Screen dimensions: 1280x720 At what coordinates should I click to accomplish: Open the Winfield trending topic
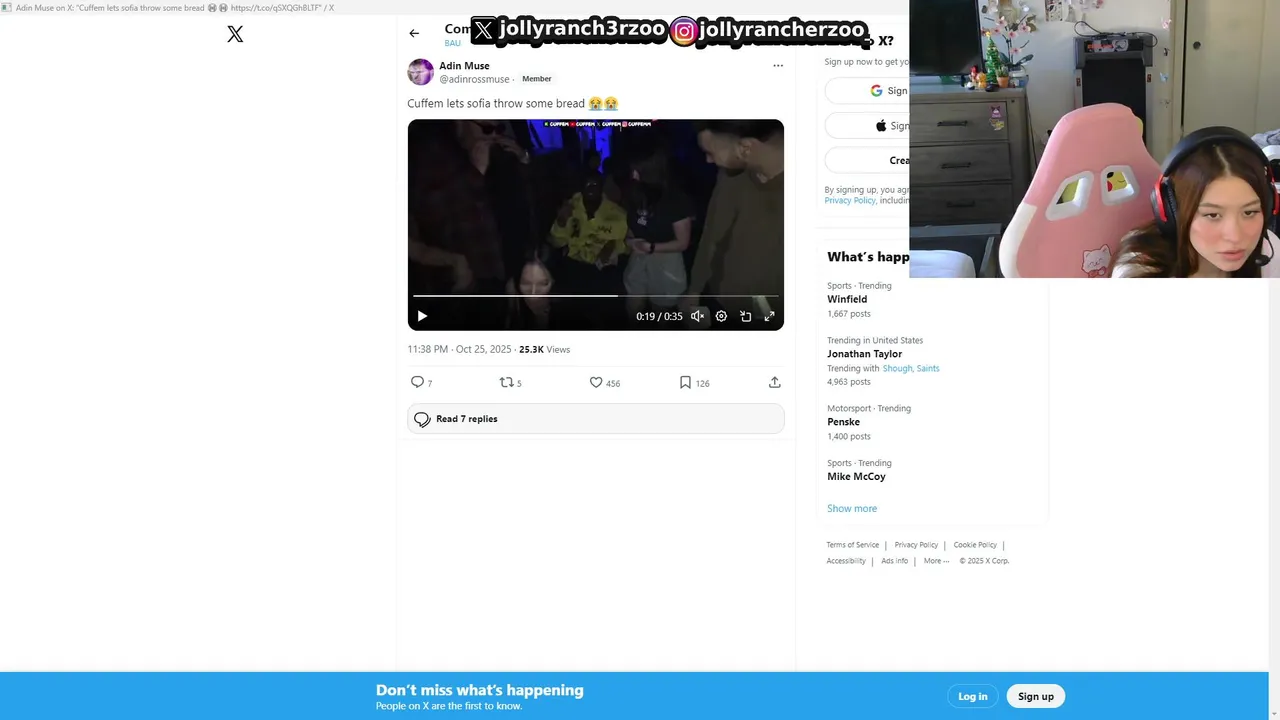coord(847,299)
